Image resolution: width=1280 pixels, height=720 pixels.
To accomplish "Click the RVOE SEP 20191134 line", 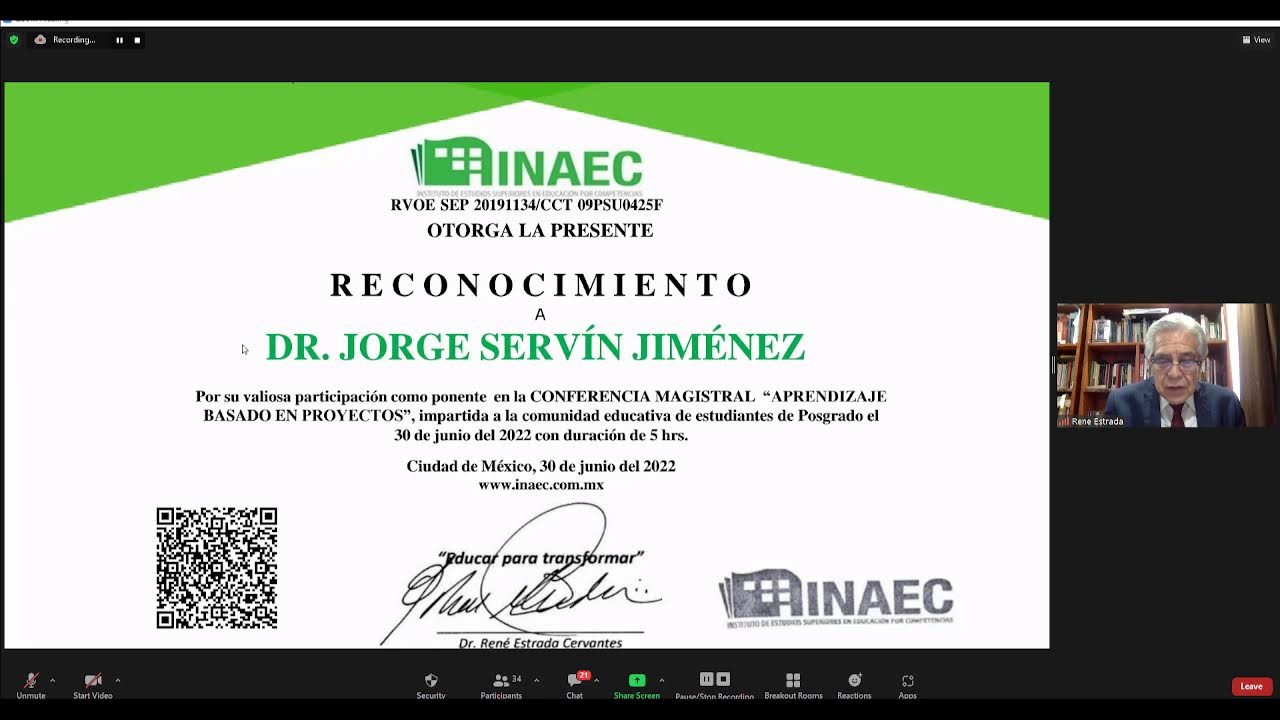I will click(527, 205).
